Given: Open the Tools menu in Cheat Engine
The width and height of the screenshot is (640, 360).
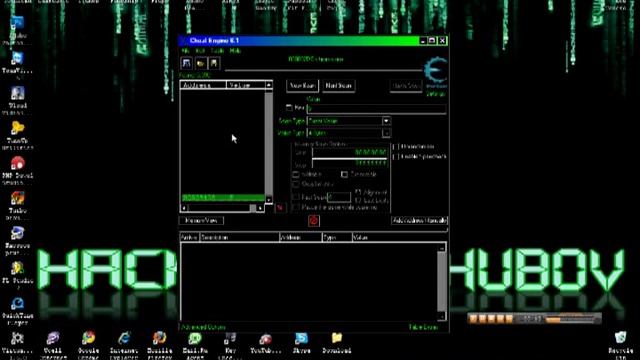Looking at the screenshot, I should tap(217, 51).
